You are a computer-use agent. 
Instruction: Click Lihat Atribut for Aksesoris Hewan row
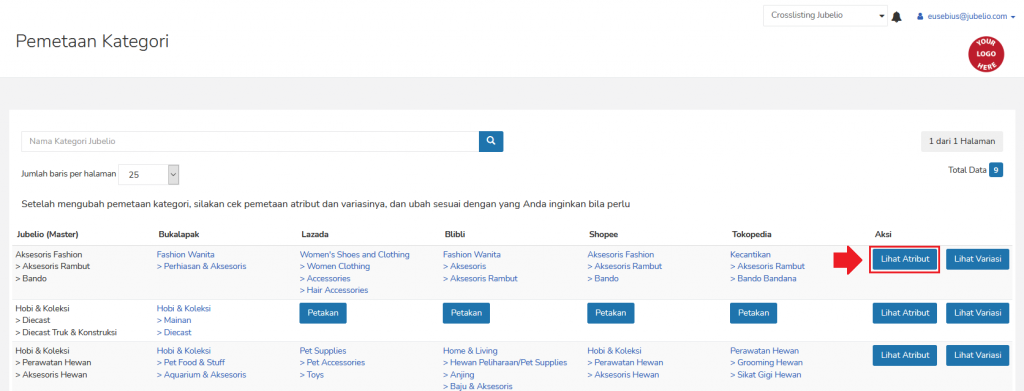(x=904, y=356)
